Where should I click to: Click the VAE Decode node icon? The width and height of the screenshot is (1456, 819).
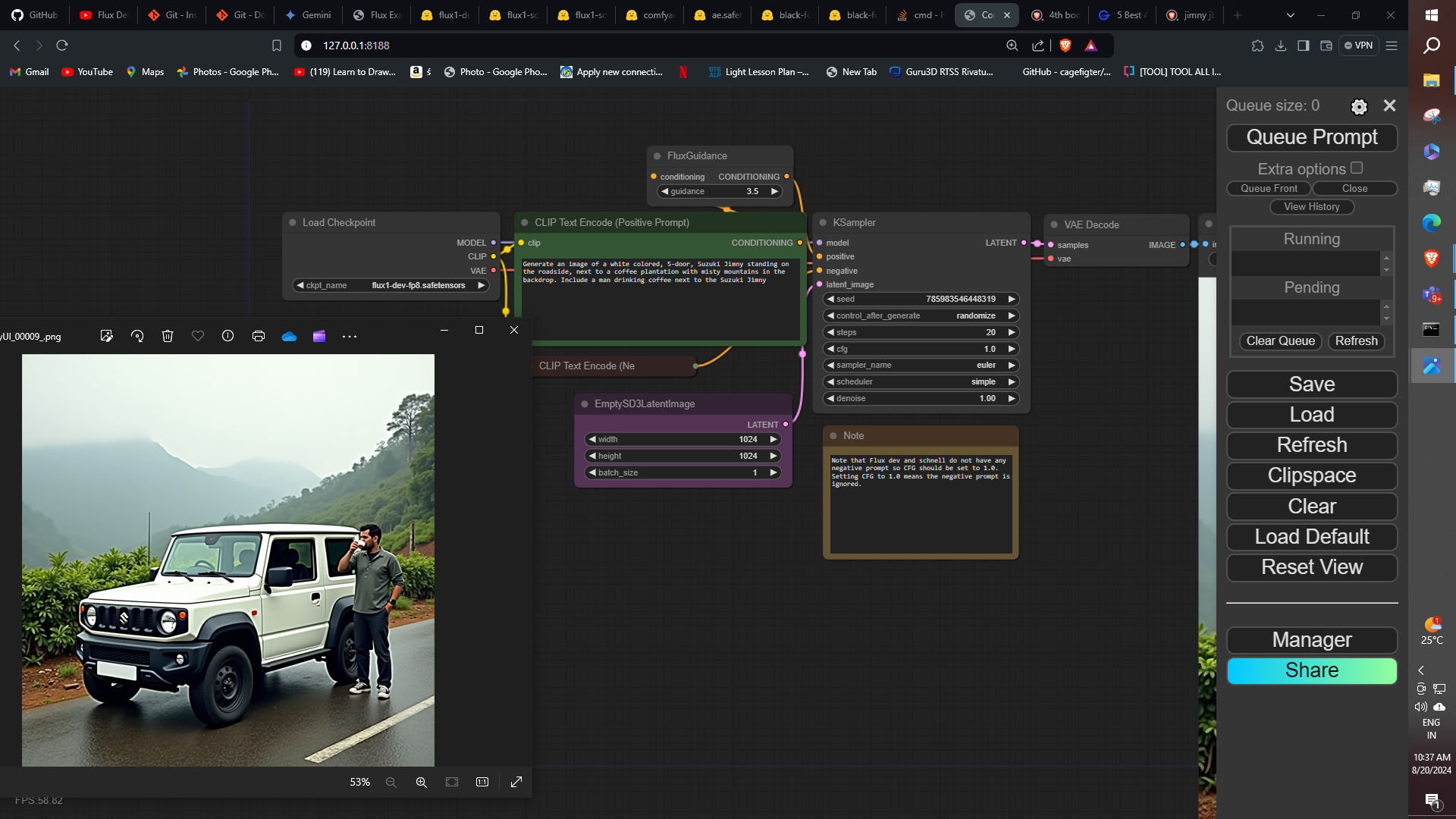[x=1056, y=224]
